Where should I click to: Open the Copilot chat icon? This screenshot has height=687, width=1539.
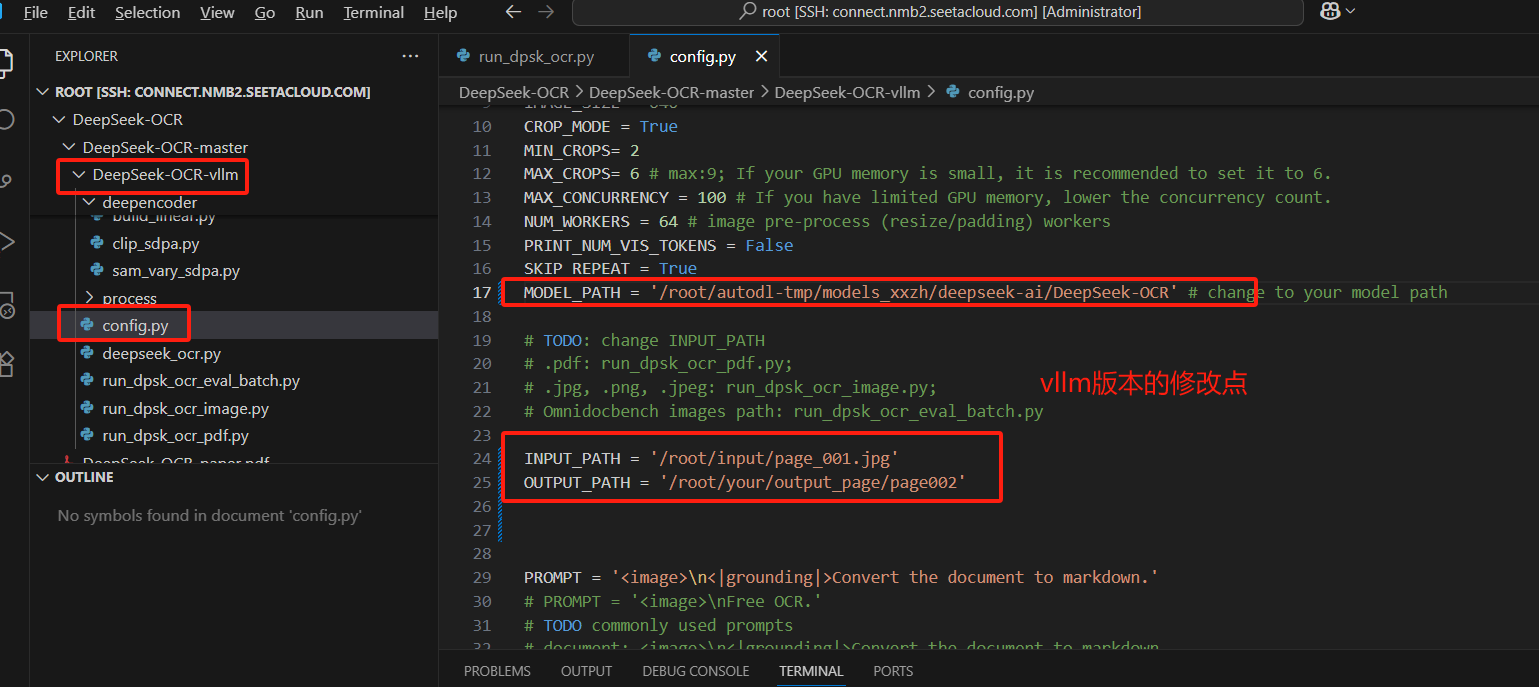[1330, 12]
